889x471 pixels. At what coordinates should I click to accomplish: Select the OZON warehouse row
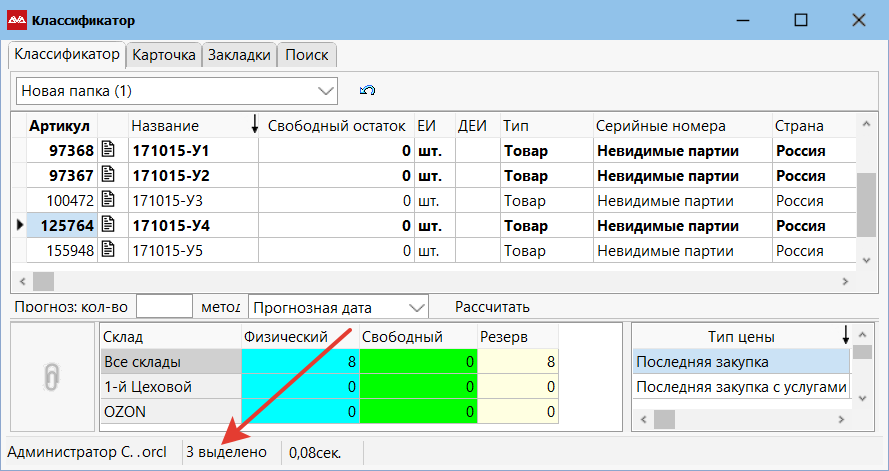click(x=170, y=412)
